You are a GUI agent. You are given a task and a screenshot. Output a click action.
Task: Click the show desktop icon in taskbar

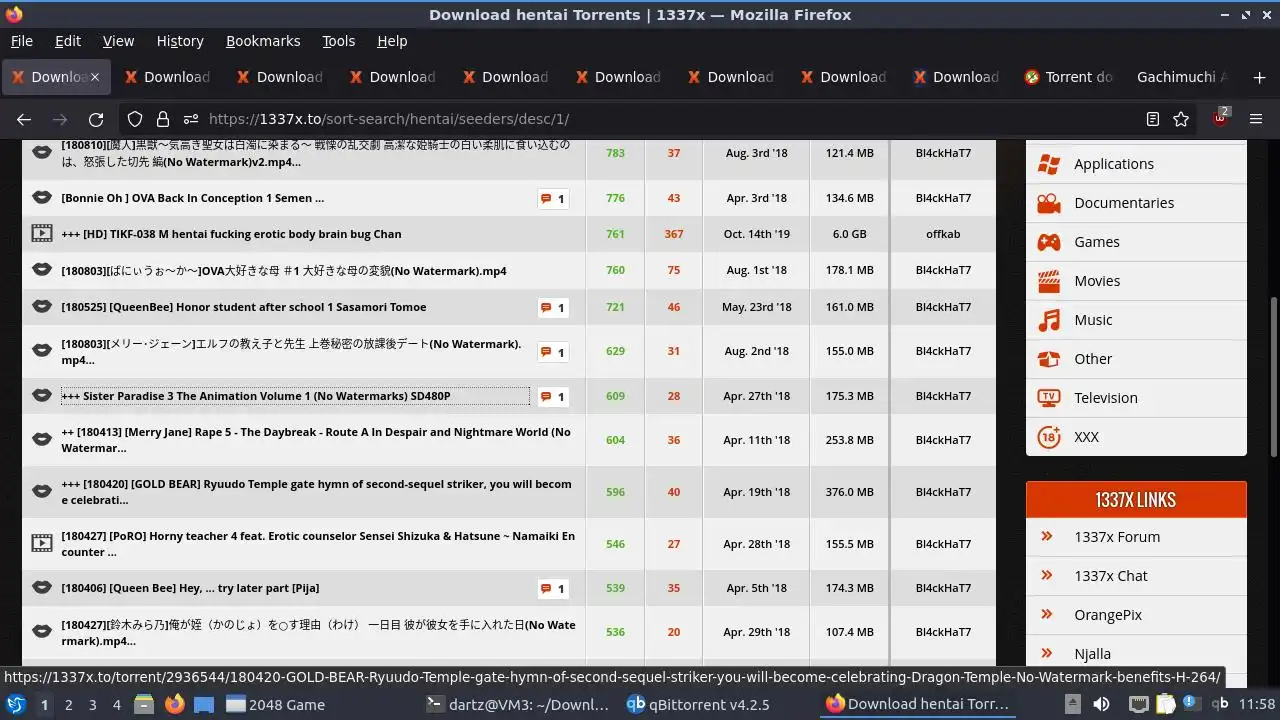(x=204, y=705)
